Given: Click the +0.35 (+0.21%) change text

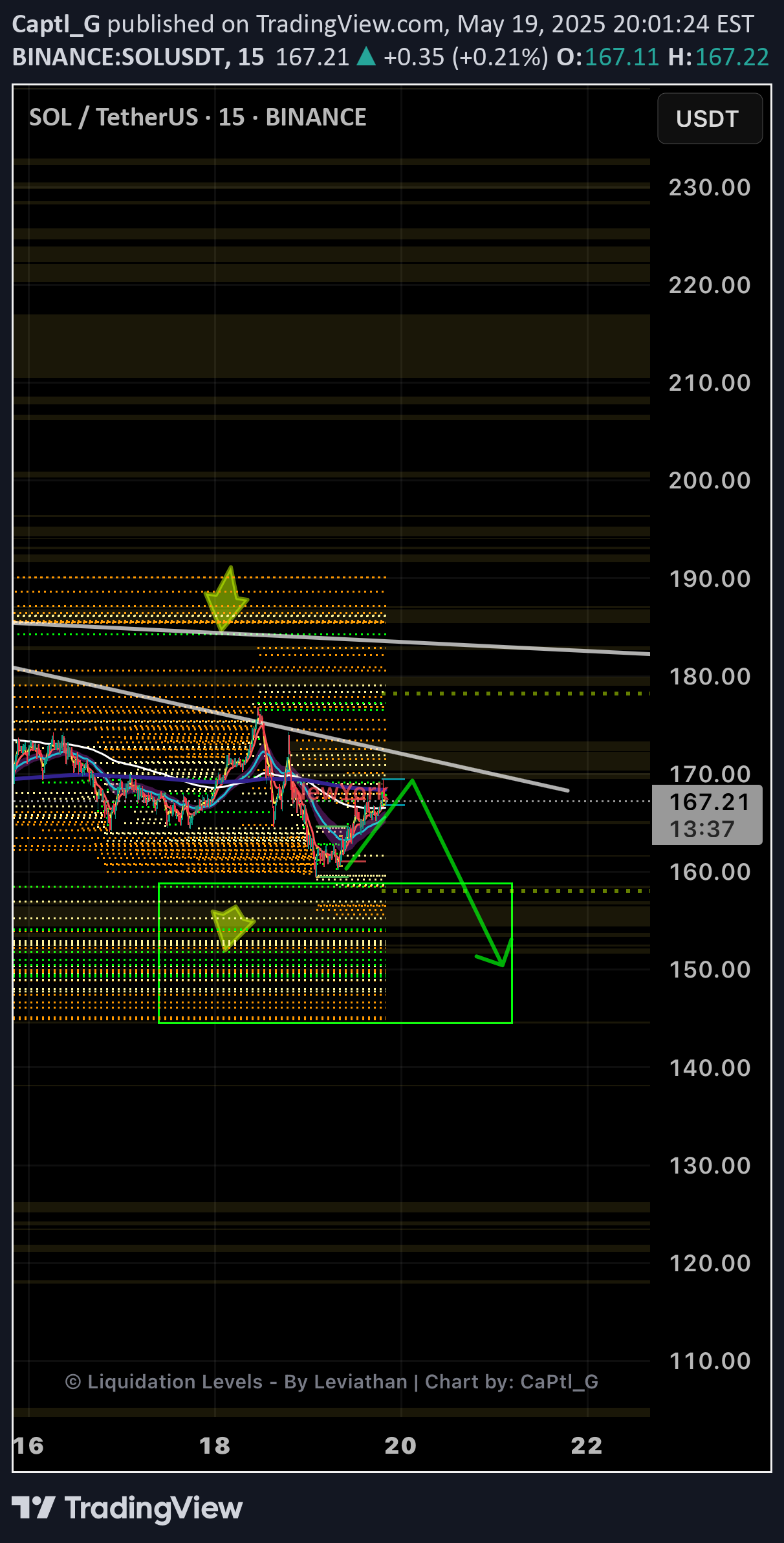Looking at the screenshot, I should click(465, 57).
